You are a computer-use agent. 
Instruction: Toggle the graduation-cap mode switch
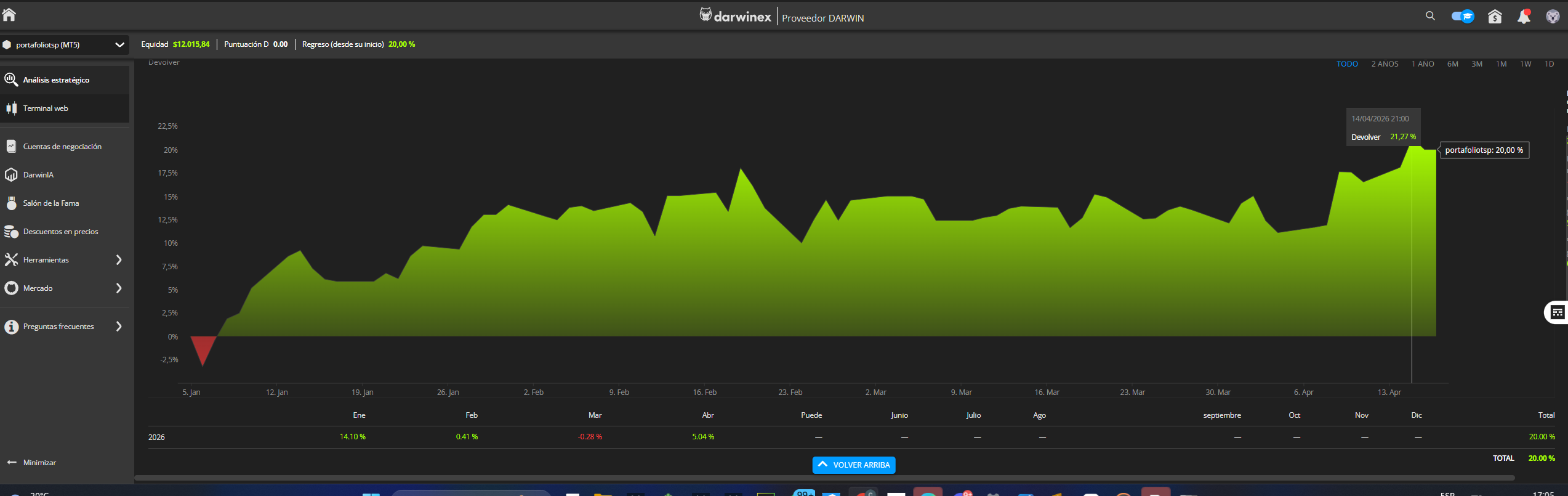tap(1463, 17)
